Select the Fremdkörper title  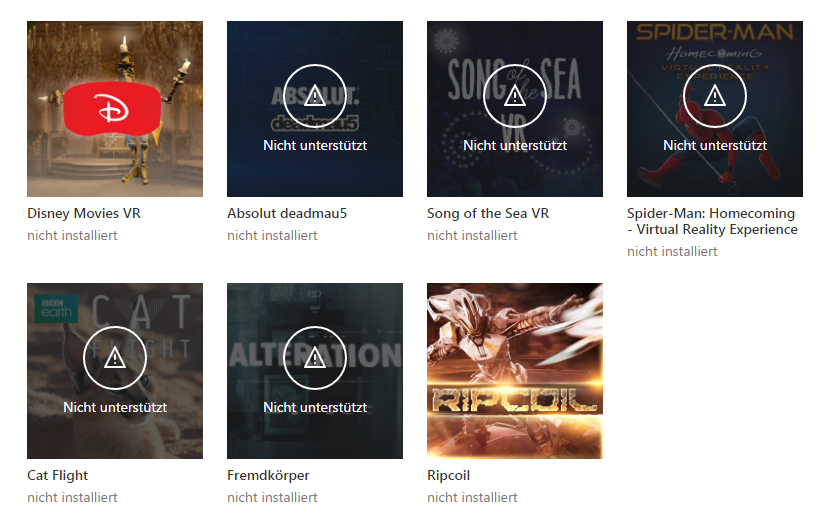click(x=268, y=475)
